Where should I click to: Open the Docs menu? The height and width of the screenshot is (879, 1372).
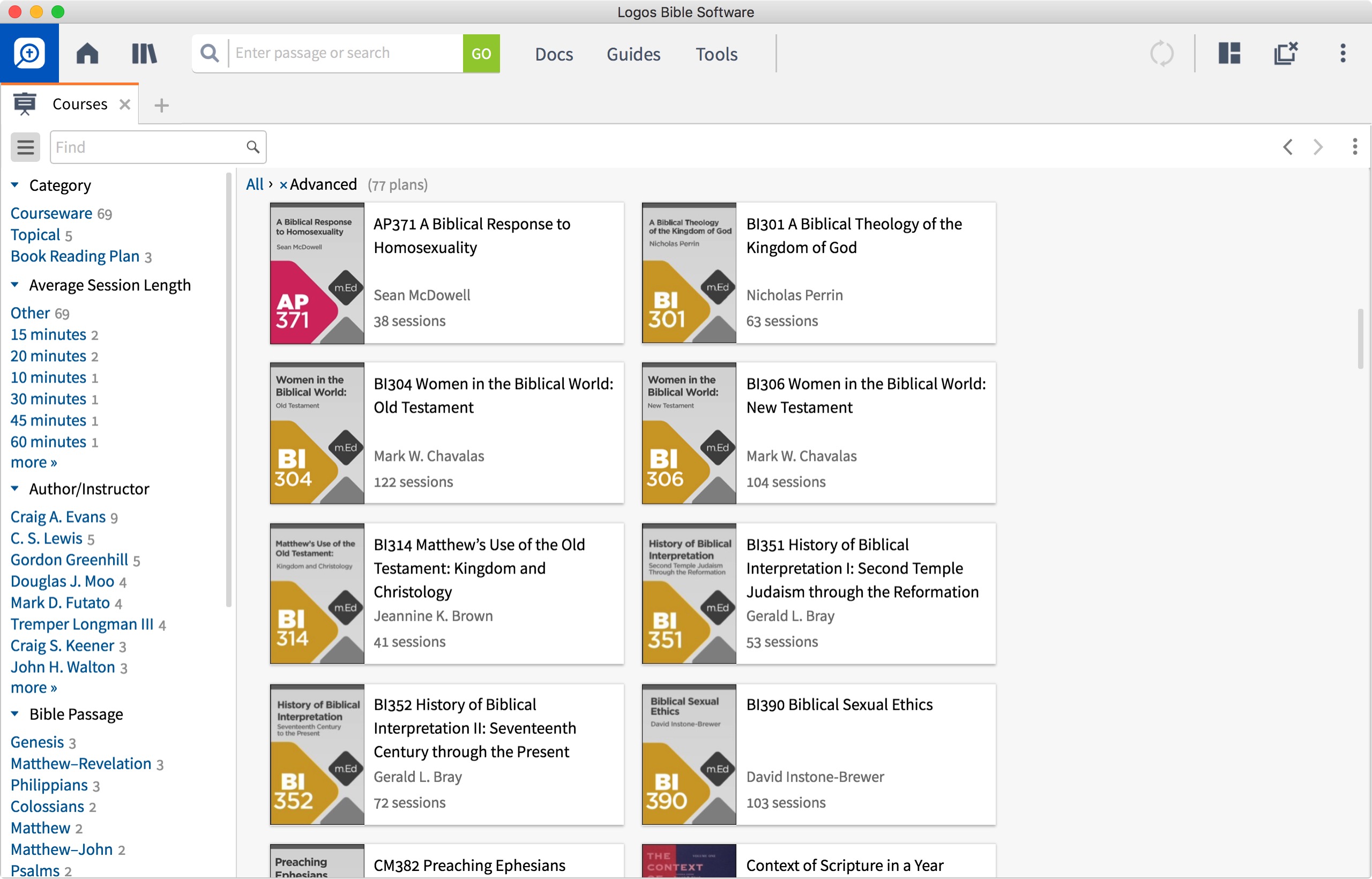click(x=554, y=54)
